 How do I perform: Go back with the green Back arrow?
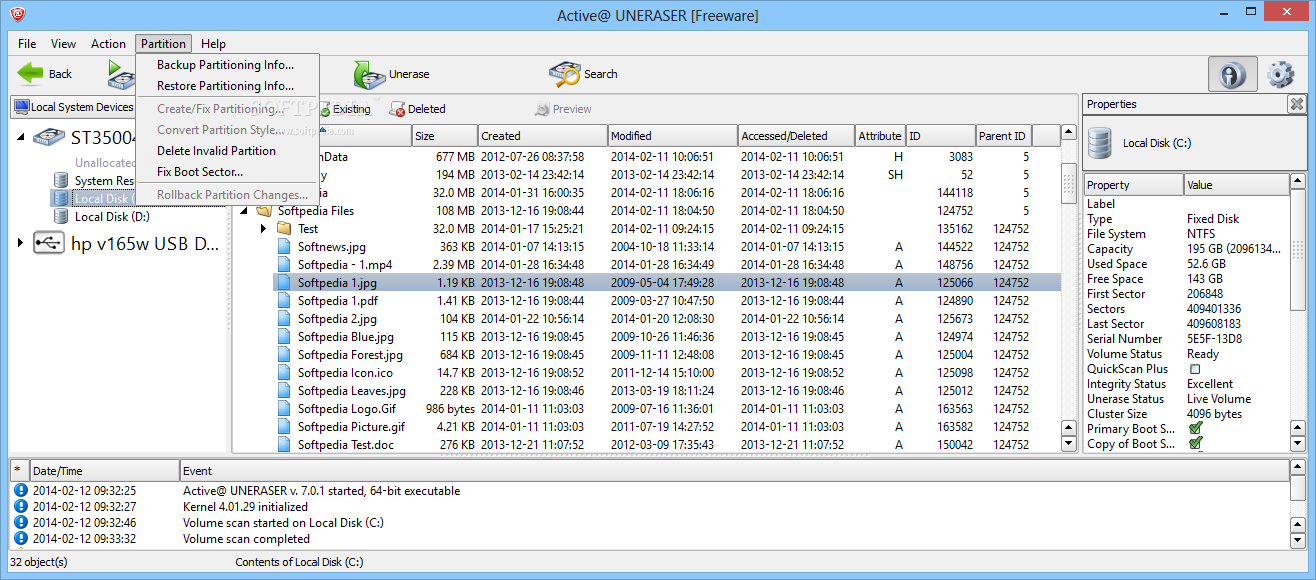pyautogui.click(x=31, y=73)
